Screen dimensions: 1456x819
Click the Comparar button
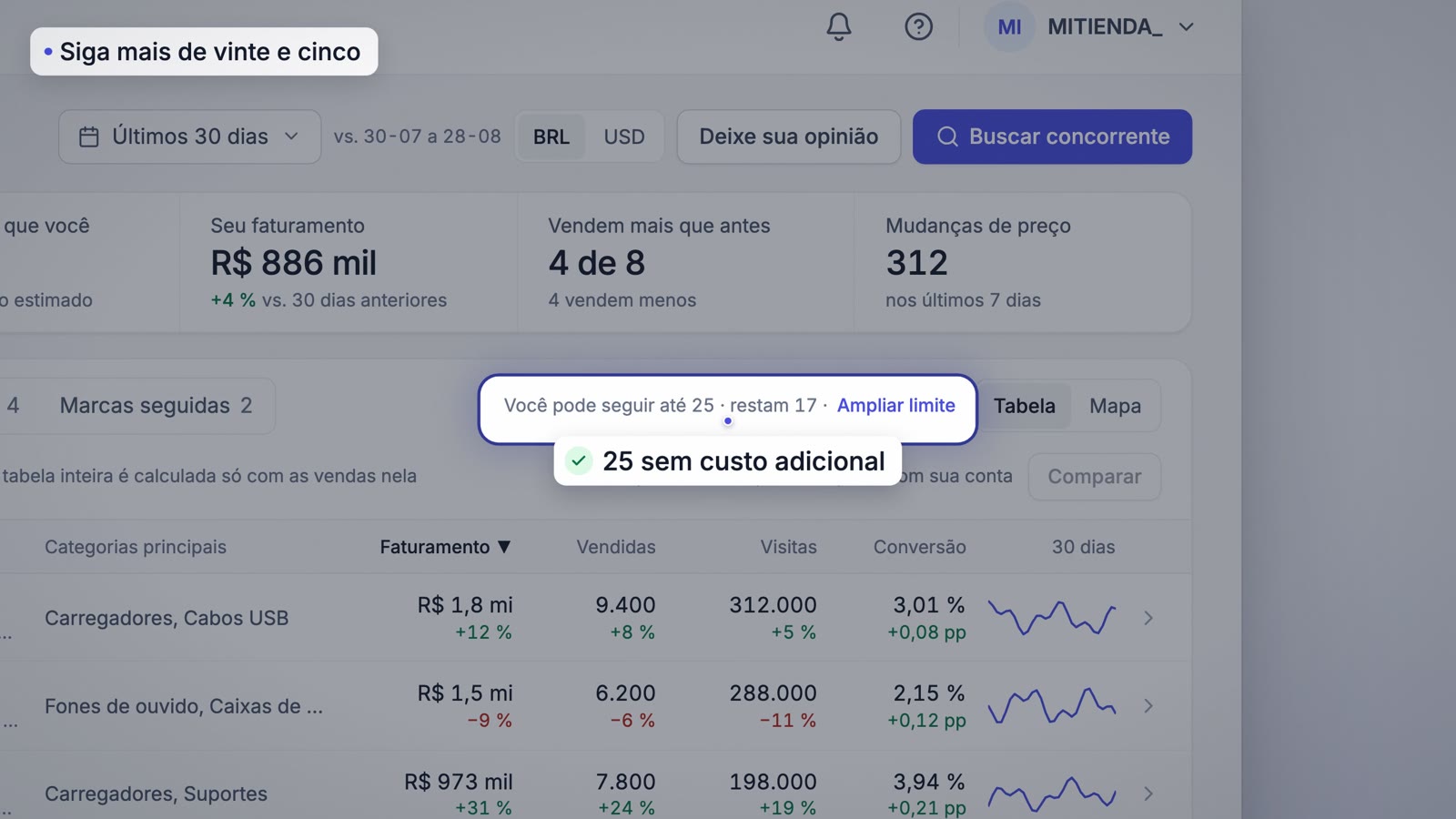[x=1095, y=477]
